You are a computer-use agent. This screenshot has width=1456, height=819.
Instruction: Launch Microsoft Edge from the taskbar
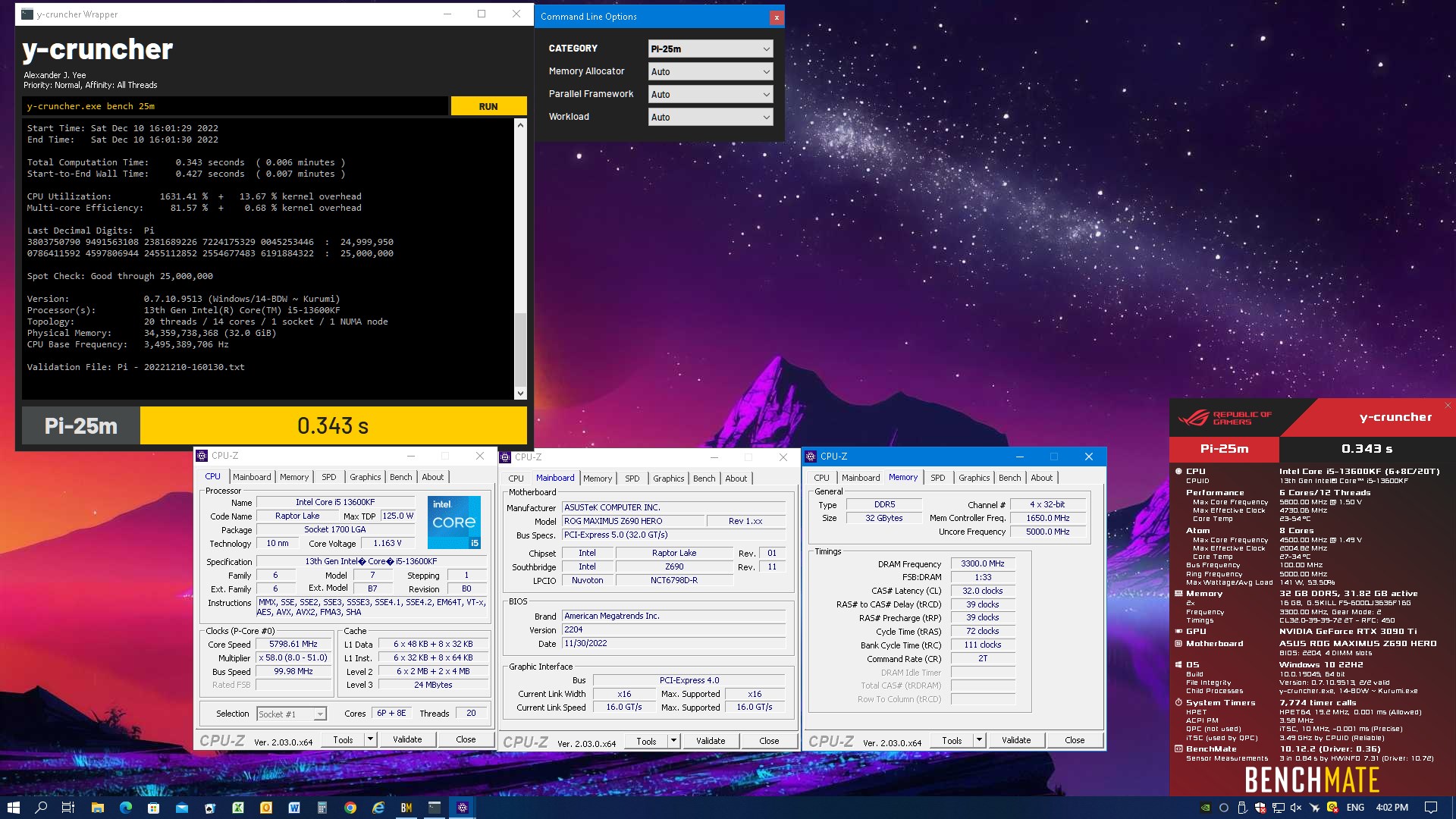126,808
